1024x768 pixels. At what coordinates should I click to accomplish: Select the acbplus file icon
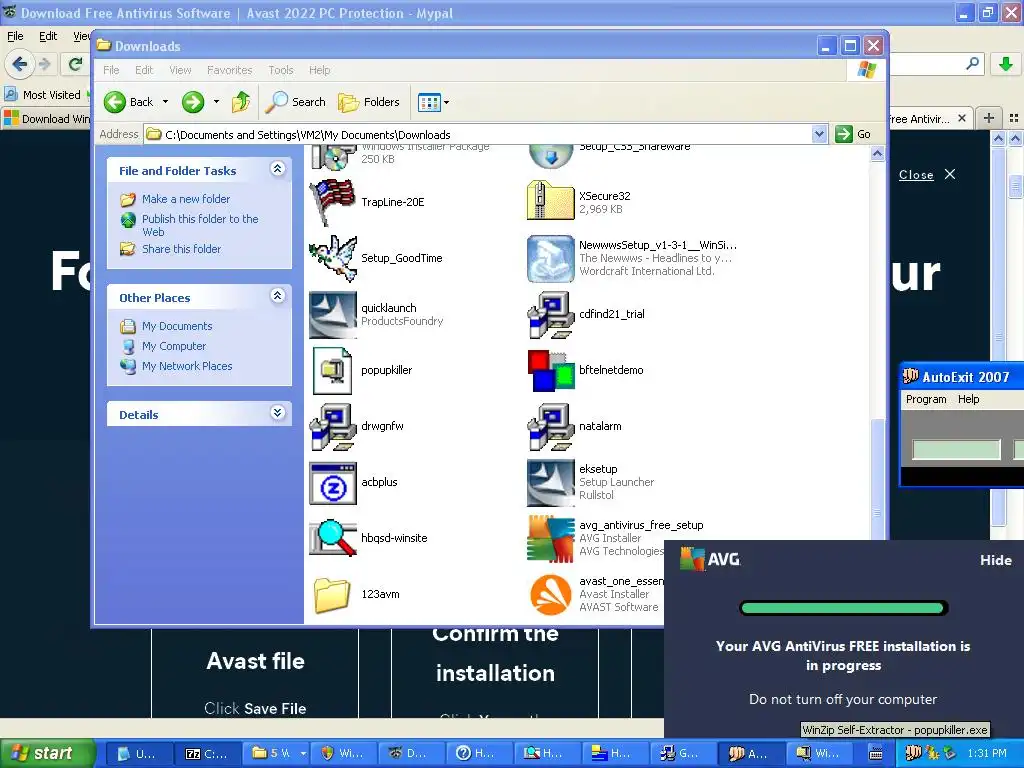[x=333, y=483]
